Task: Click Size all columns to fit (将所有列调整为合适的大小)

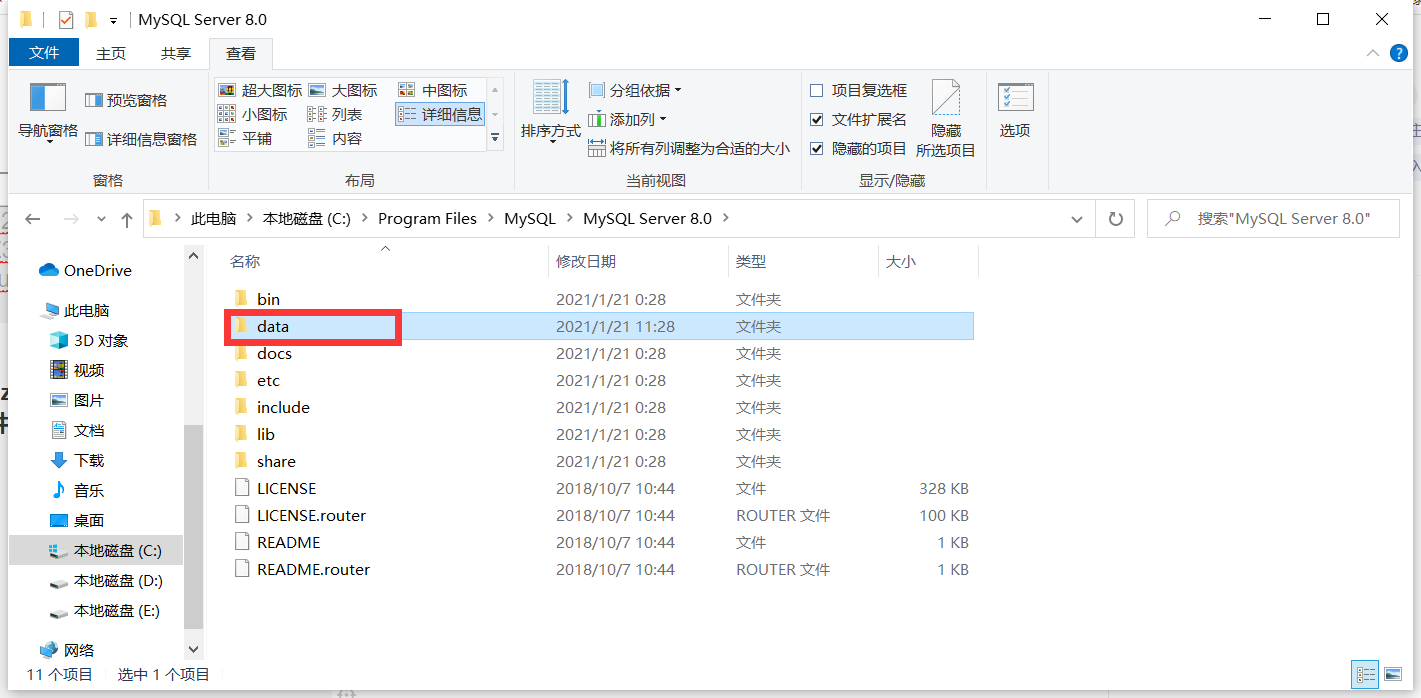Action: (689, 148)
